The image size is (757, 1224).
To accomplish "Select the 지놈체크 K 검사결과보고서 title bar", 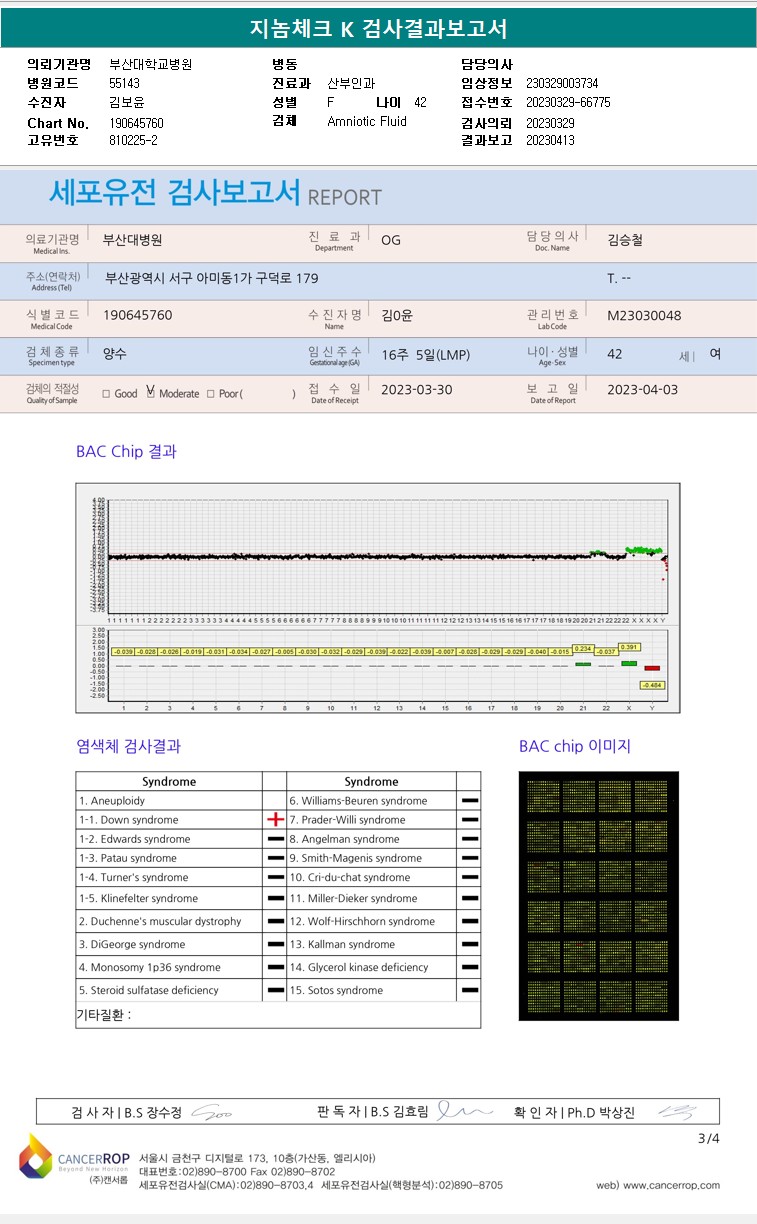I will (378, 29).
